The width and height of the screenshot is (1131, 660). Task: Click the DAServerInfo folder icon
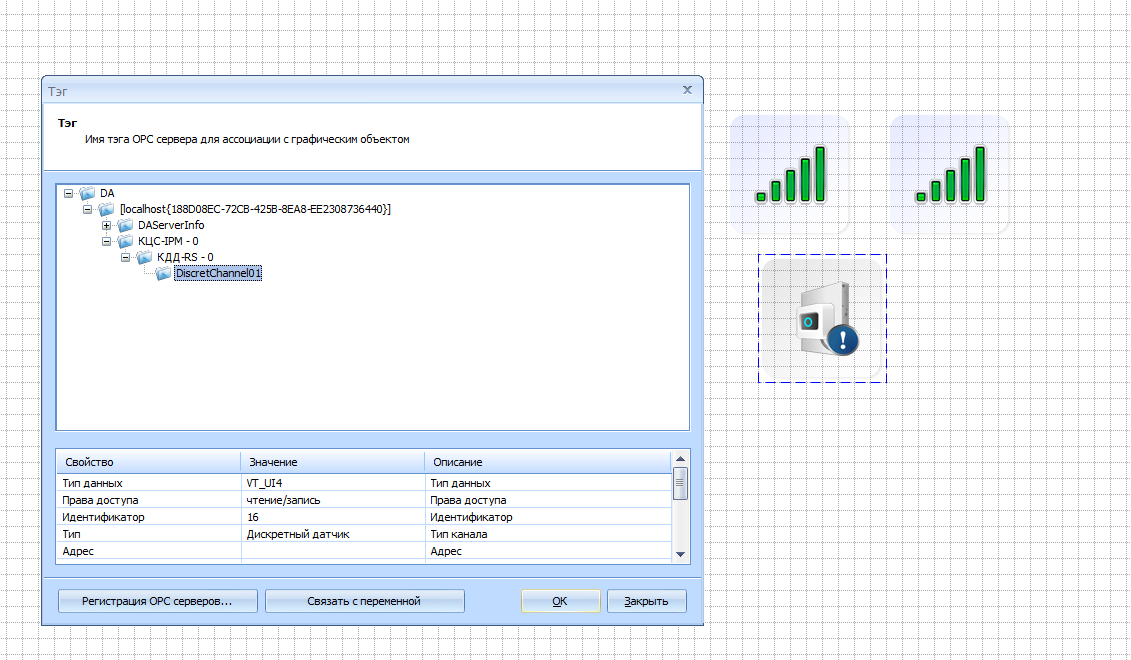125,225
